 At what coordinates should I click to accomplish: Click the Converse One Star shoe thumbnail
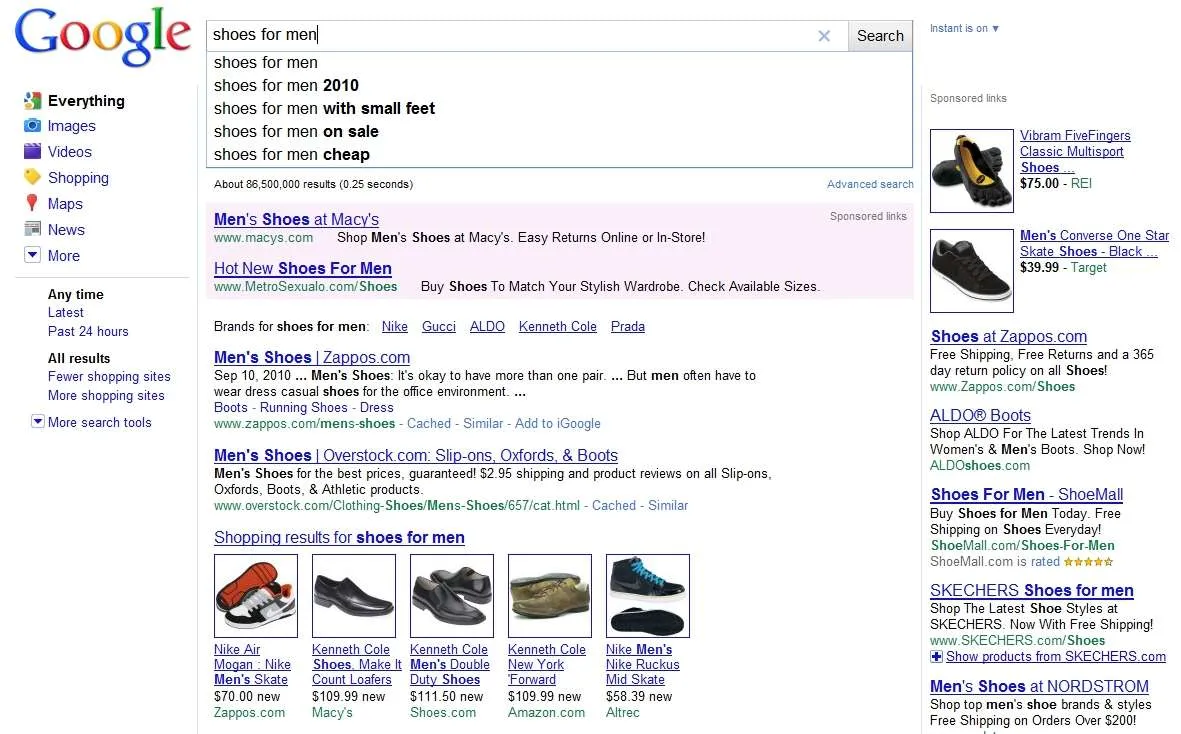click(972, 271)
